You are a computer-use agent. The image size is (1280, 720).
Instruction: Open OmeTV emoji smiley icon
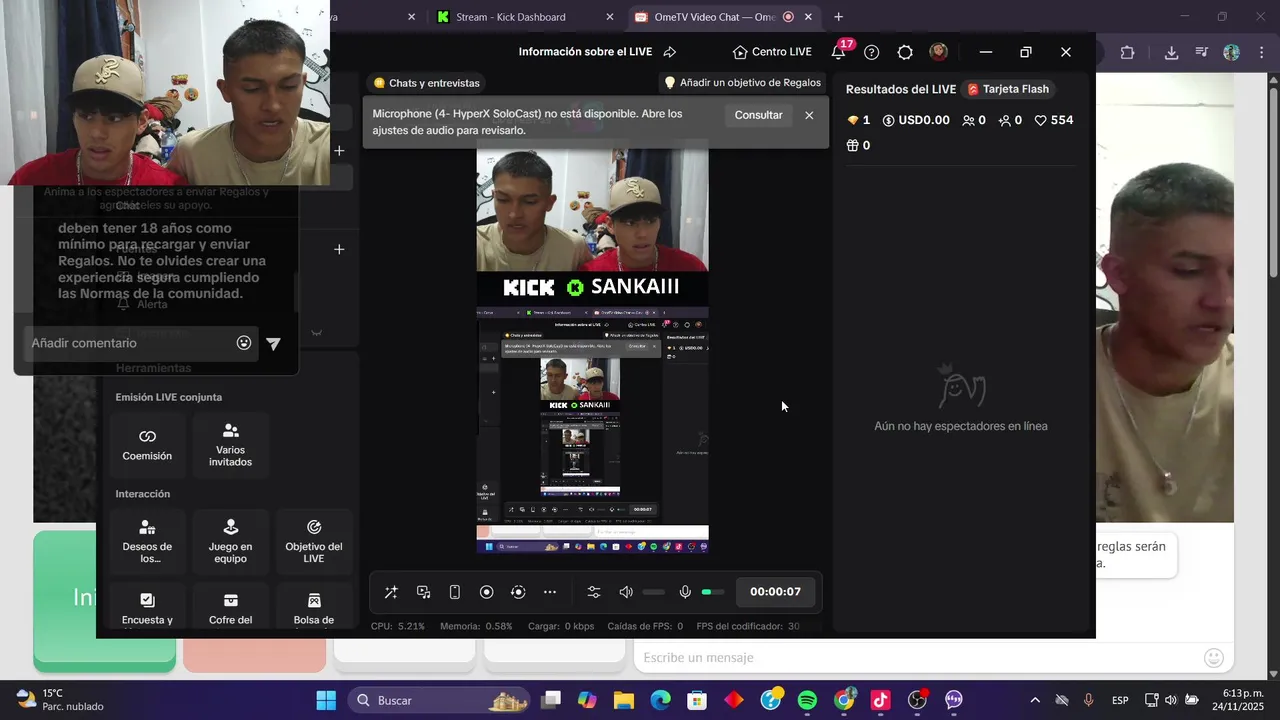[1214, 657]
